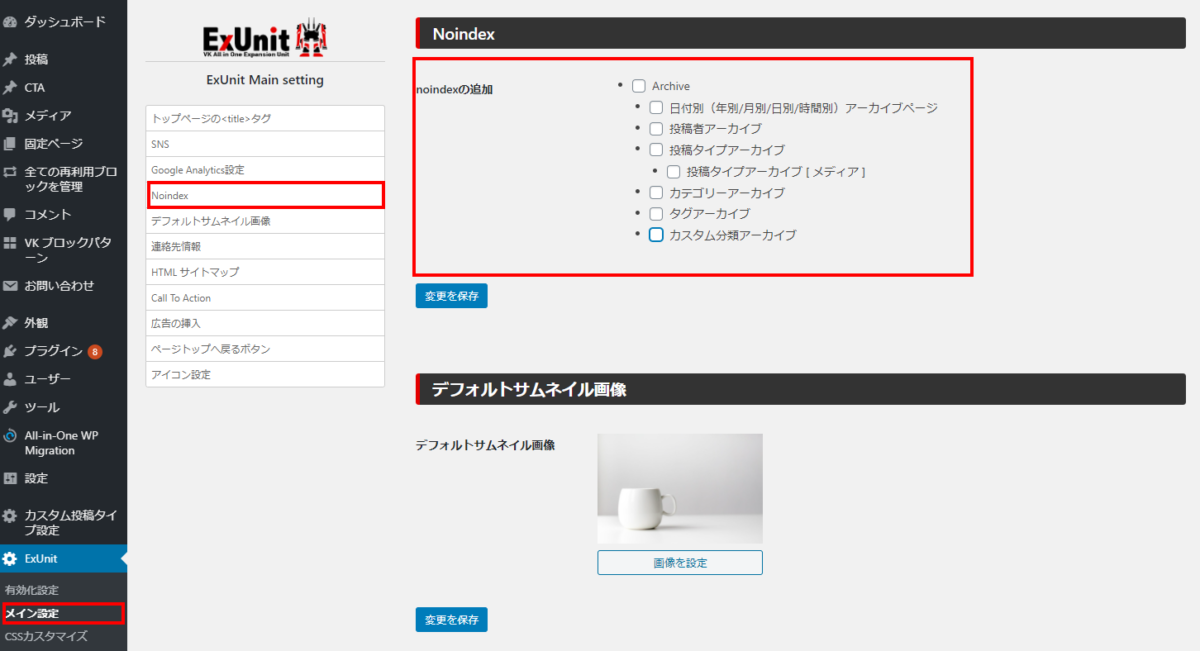The width and height of the screenshot is (1200, 651).
Task: Click the Dashboard gauge icon
Action: [10, 21]
